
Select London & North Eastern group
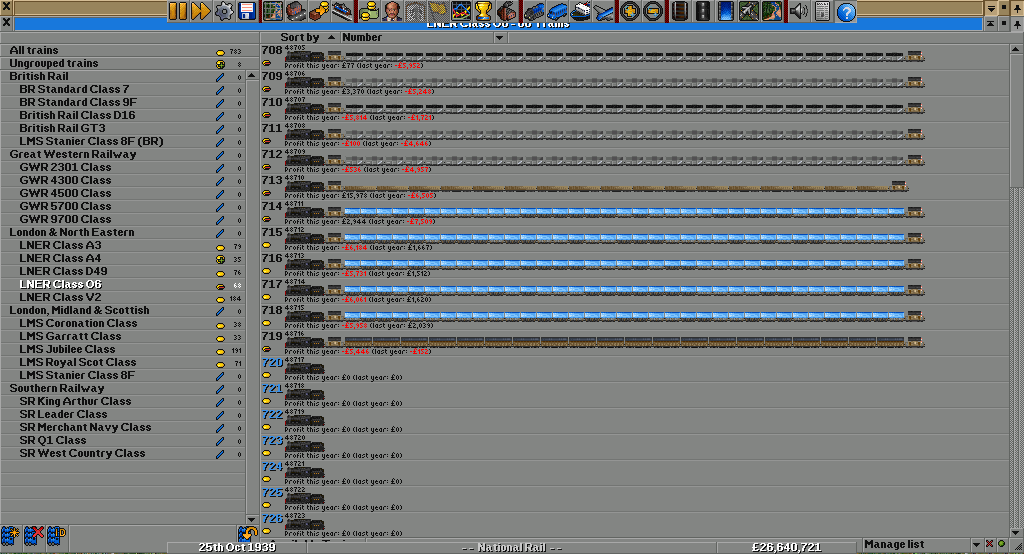click(123, 233)
